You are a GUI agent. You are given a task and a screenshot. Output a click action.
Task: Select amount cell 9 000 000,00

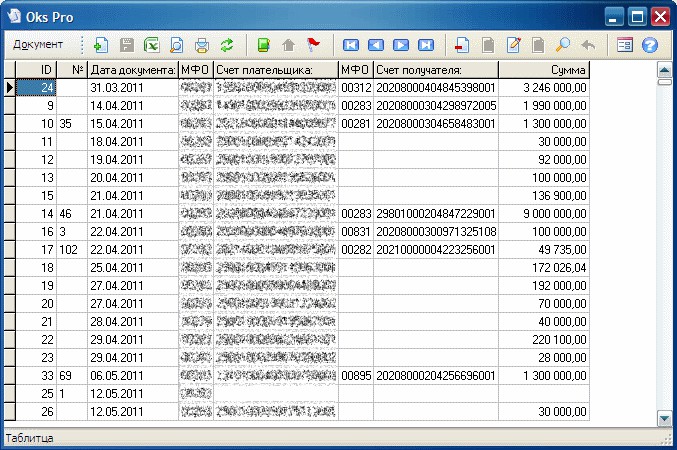[544, 214]
